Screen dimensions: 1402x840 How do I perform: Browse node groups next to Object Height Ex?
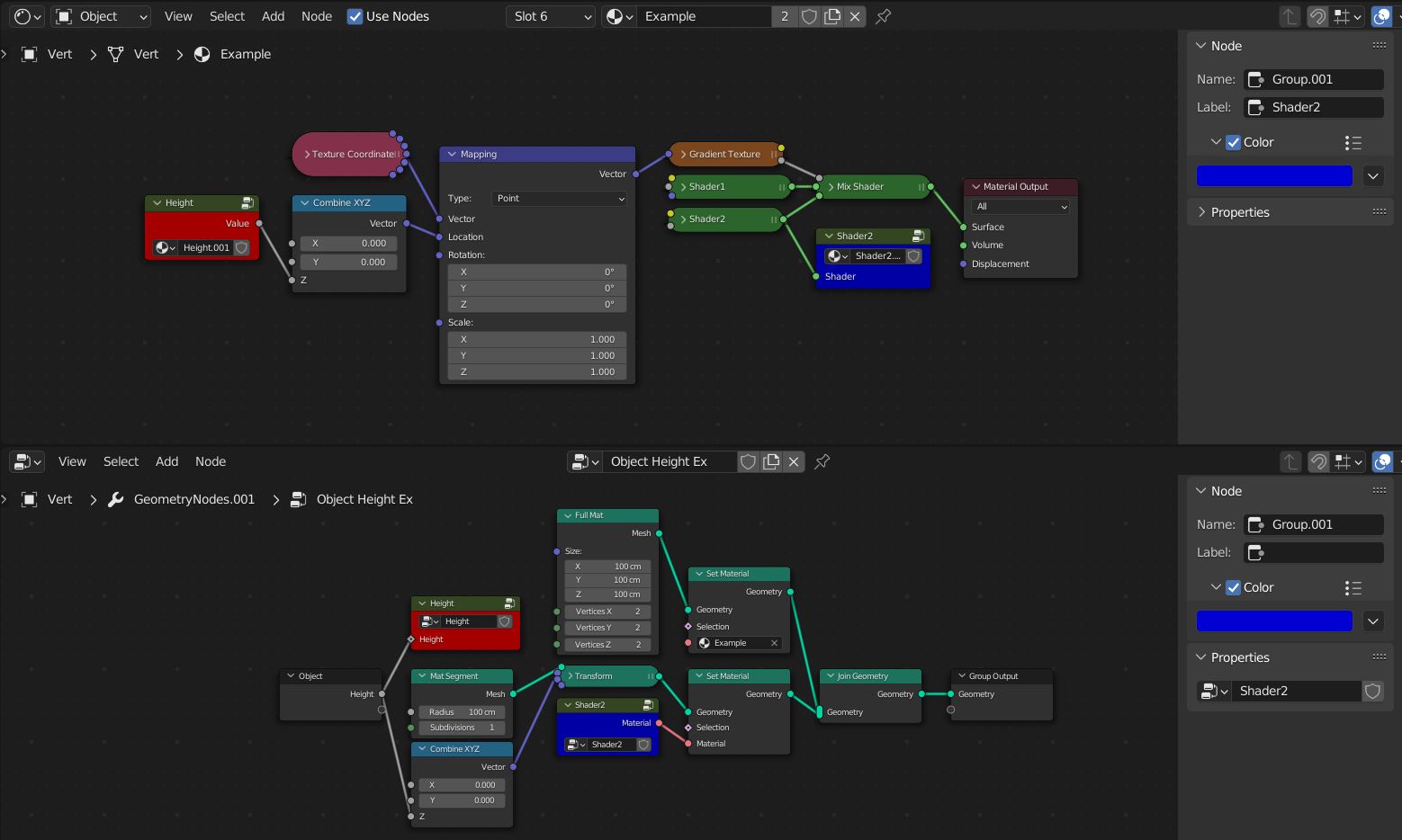pyautogui.click(x=584, y=461)
